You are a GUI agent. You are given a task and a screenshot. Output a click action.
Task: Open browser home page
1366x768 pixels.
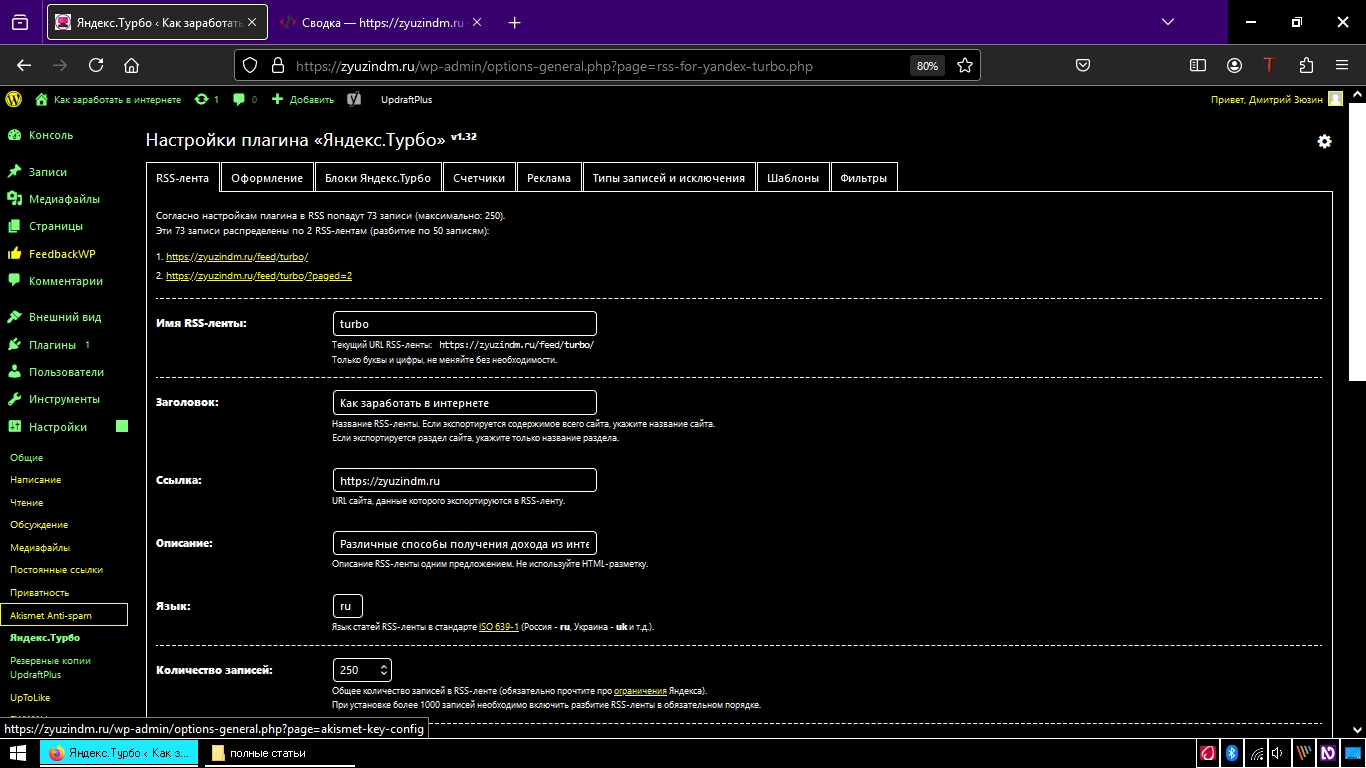(131, 65)
